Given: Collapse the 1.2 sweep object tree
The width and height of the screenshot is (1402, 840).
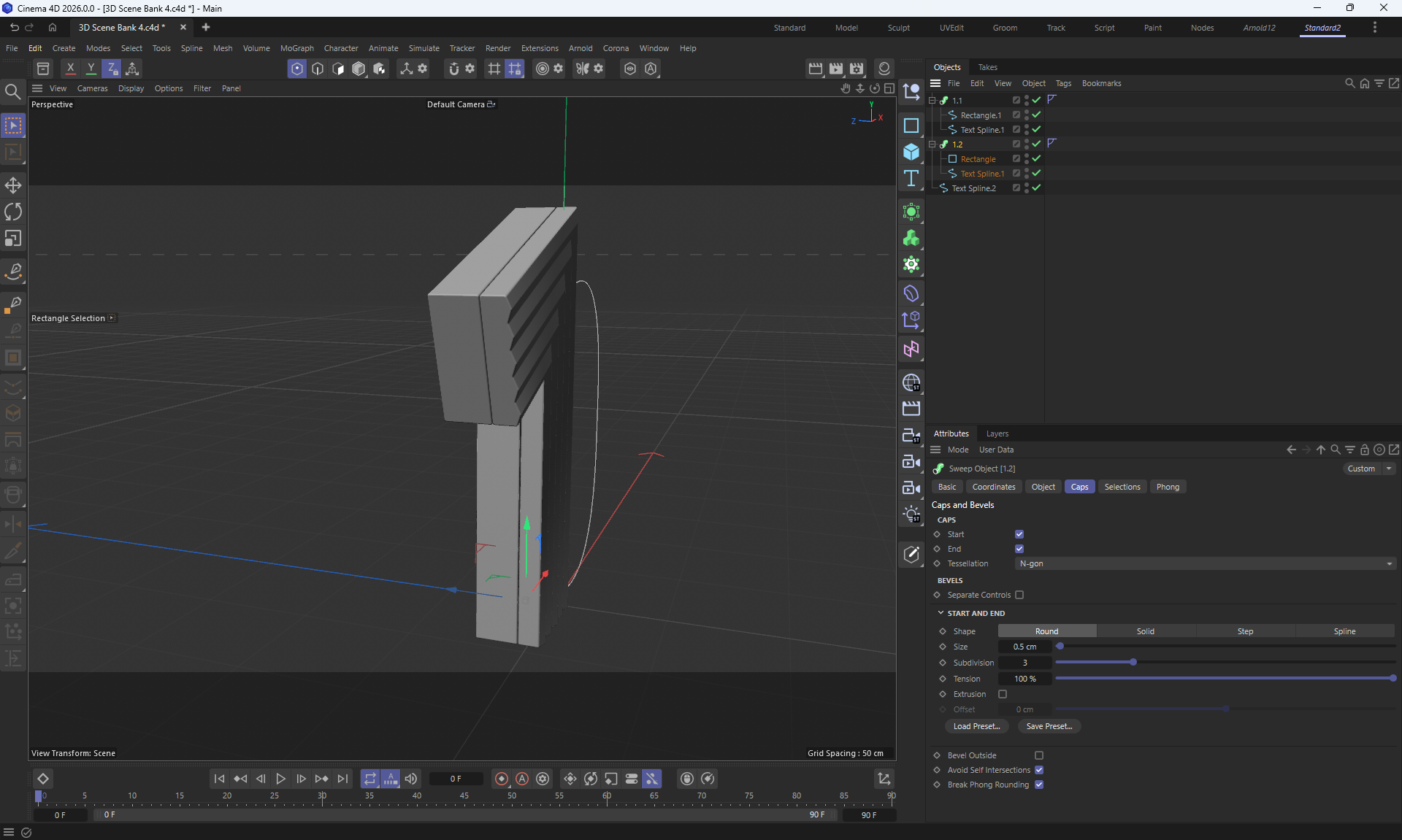Looking at the screenshot, I should tap(932, 145).
